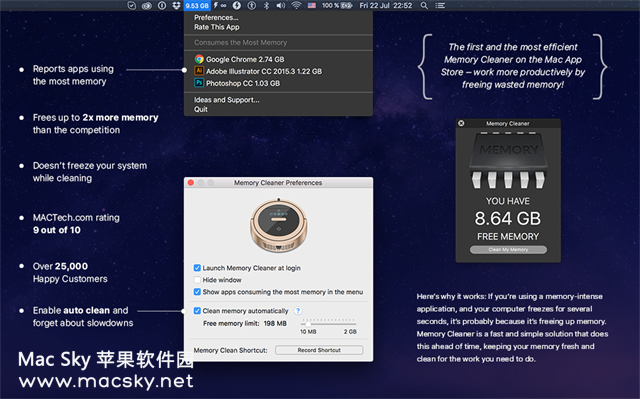The image size is (640, 399).
Task: Open the Dropbox menu bar icon
Action: click(x=176, y=5)
